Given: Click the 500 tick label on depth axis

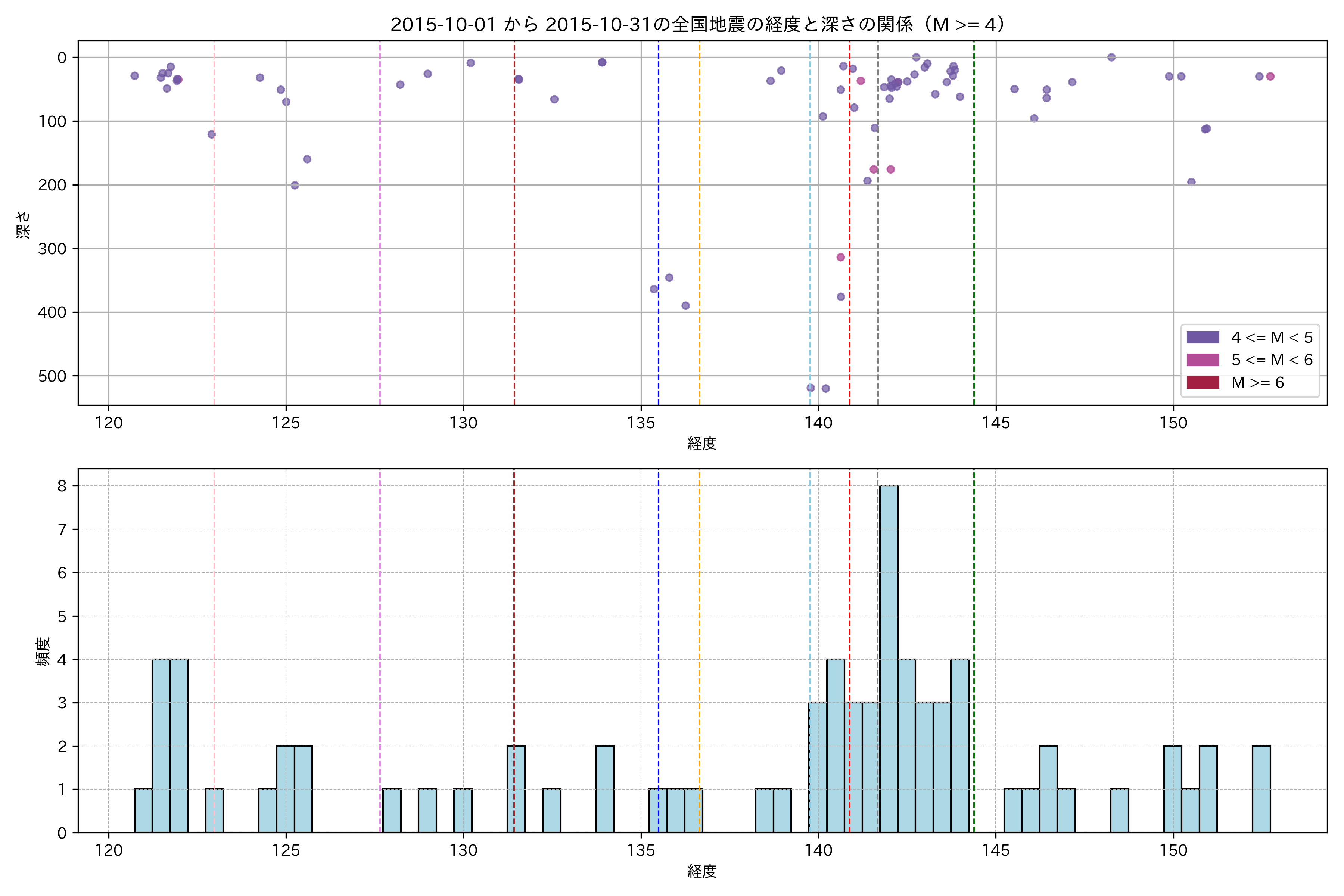Looking at the screenshot, I should click(x=52, y=376).
